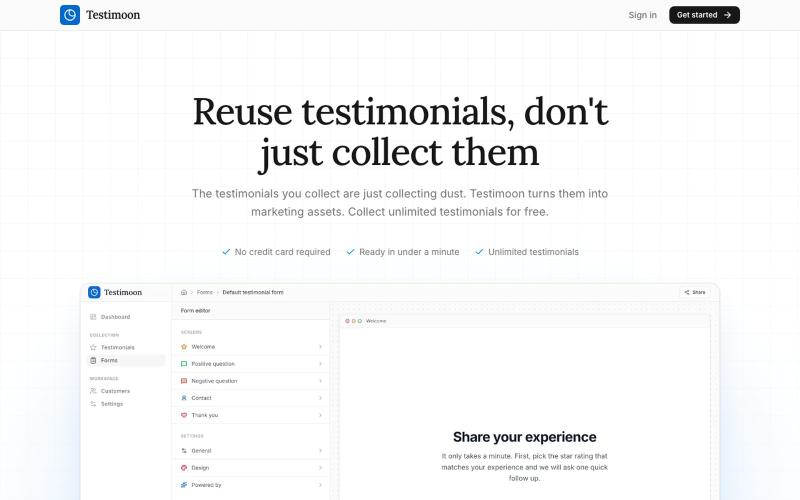Click the red dot in preview window bar
The image size is (800, 500).
pos(347,321)
